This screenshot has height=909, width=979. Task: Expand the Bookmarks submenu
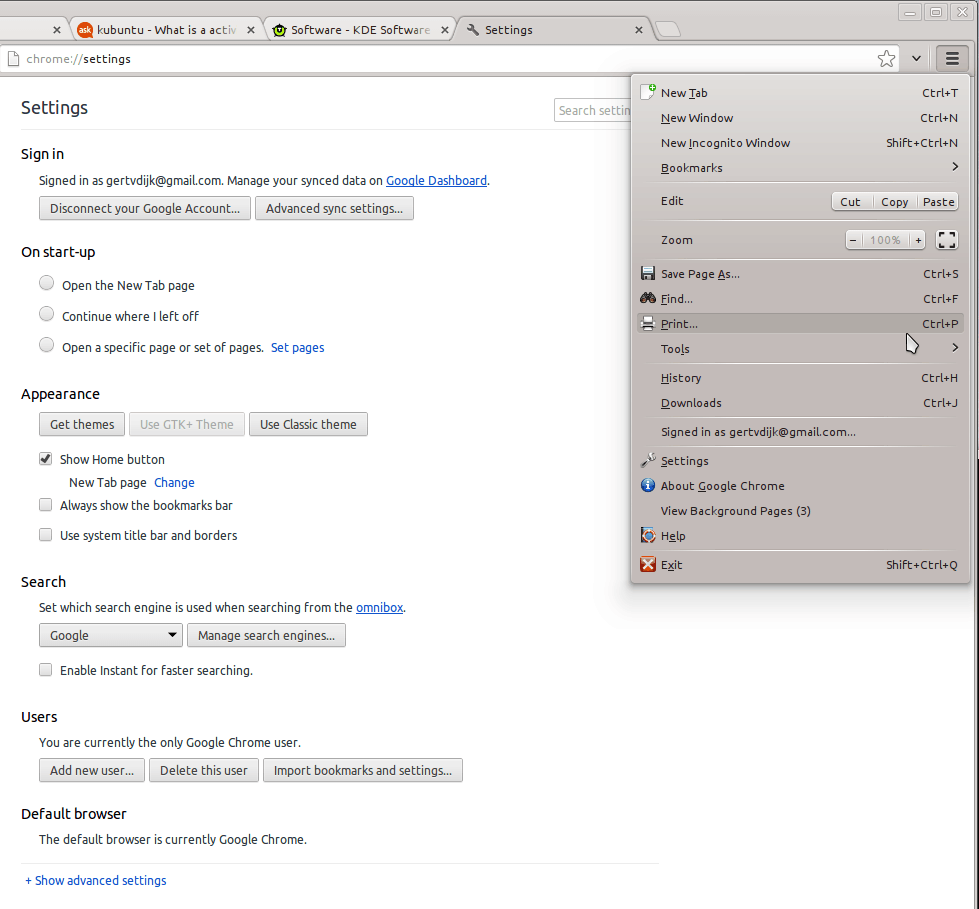click(800, 167)
